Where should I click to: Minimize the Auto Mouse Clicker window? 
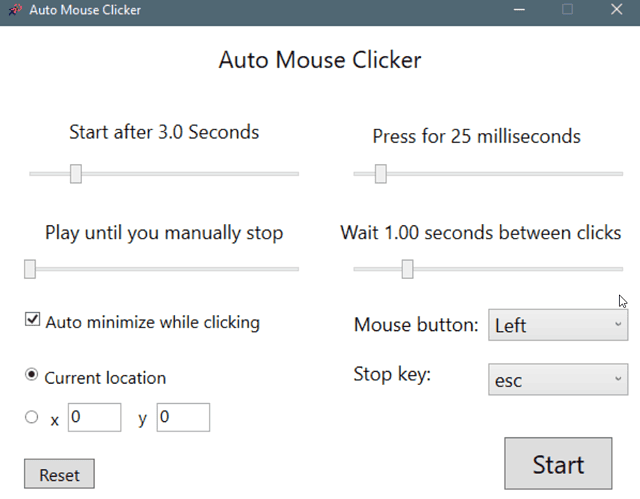[x=519, y=9]
